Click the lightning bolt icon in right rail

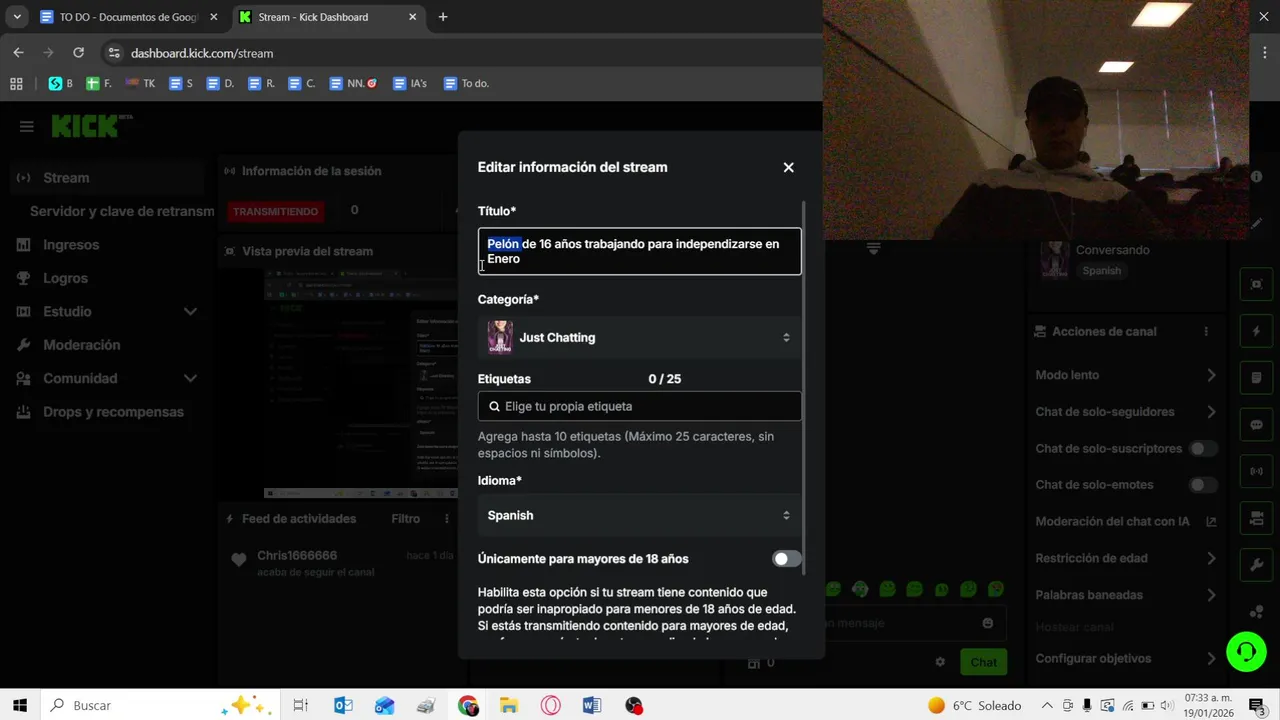click(x=1257, y=331)
